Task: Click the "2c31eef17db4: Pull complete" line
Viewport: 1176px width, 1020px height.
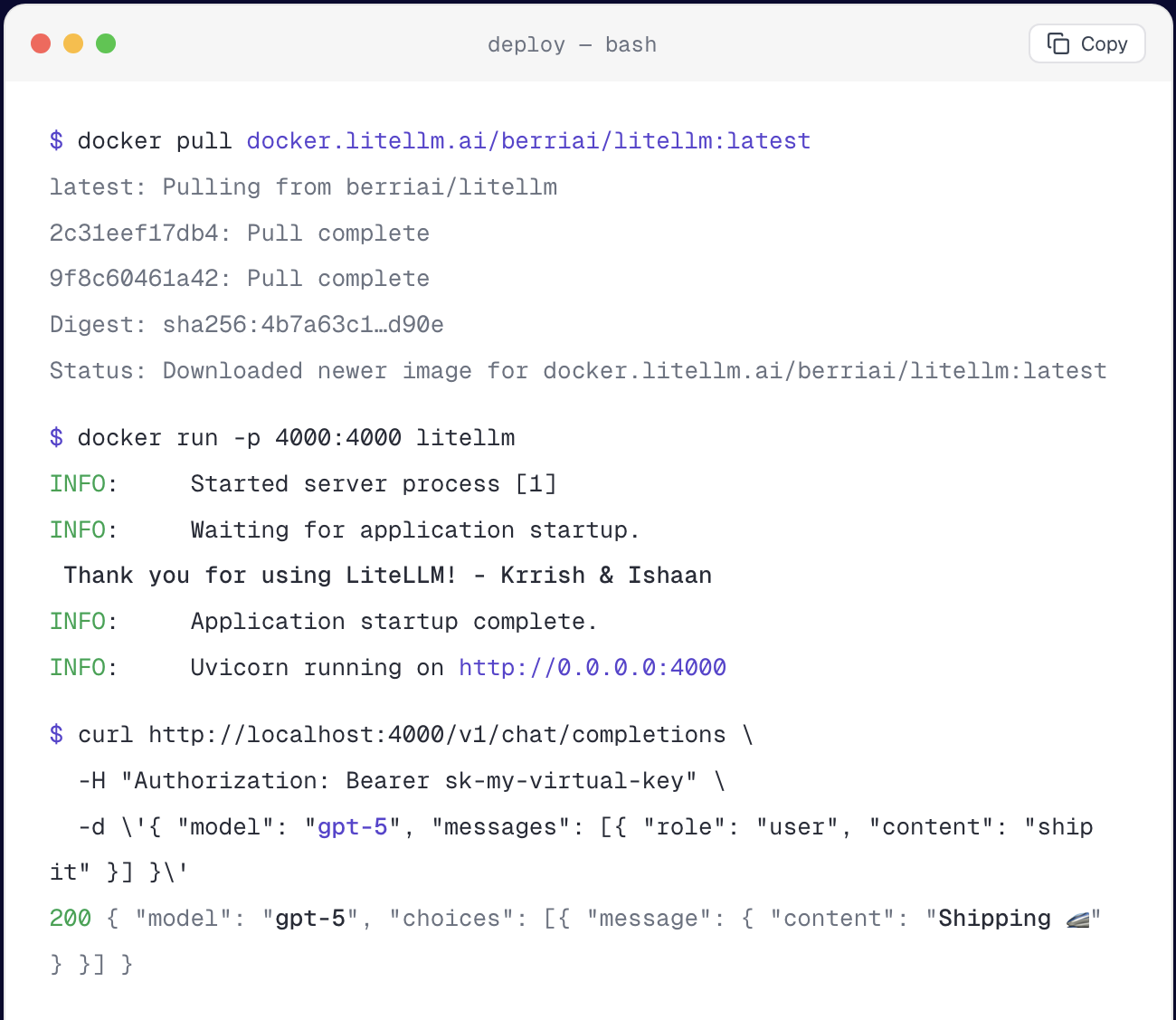Action: coord(240,234)
